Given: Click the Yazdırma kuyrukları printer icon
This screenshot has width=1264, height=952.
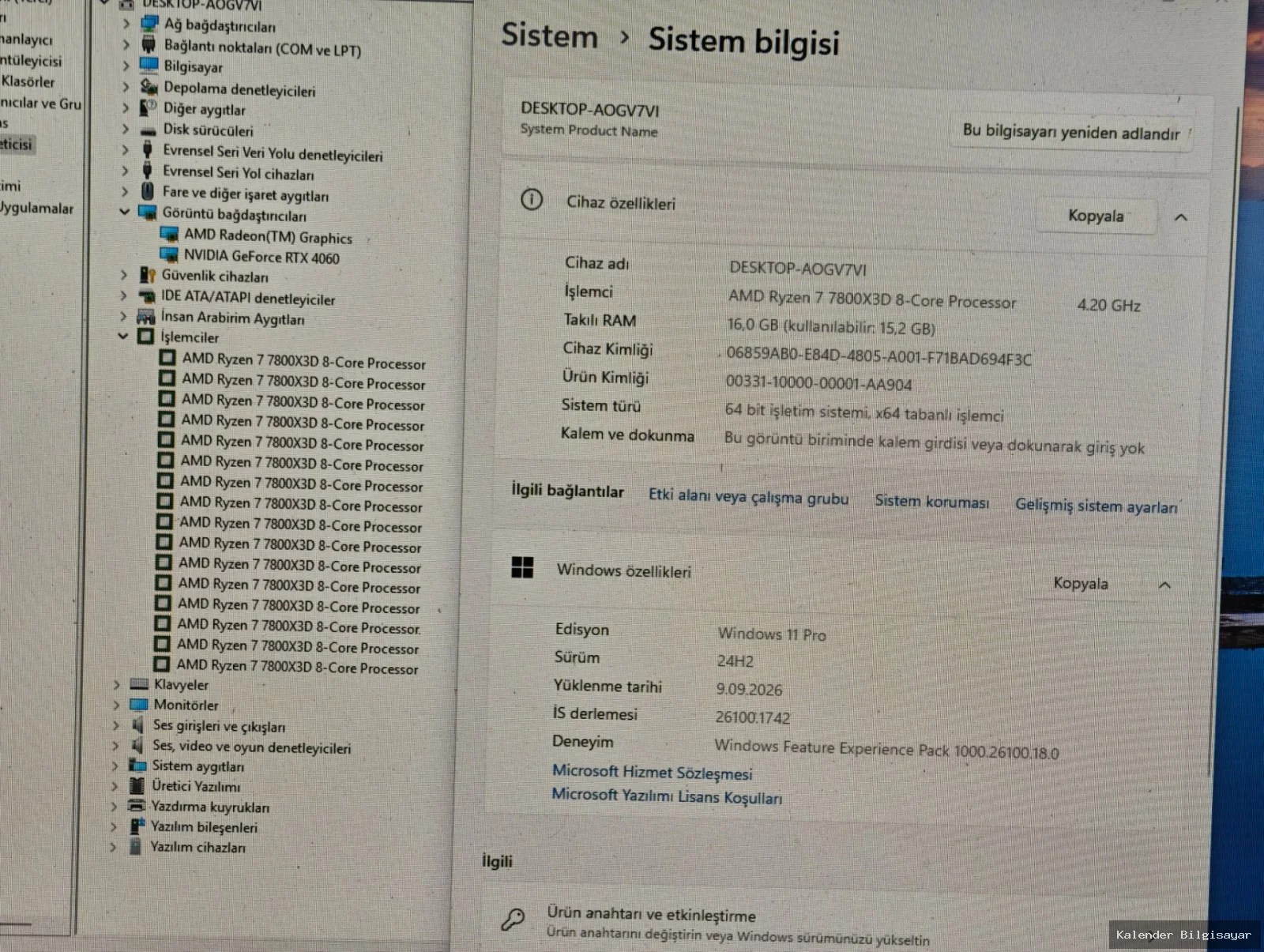Looking at the screenshot, I should [137, 806].
